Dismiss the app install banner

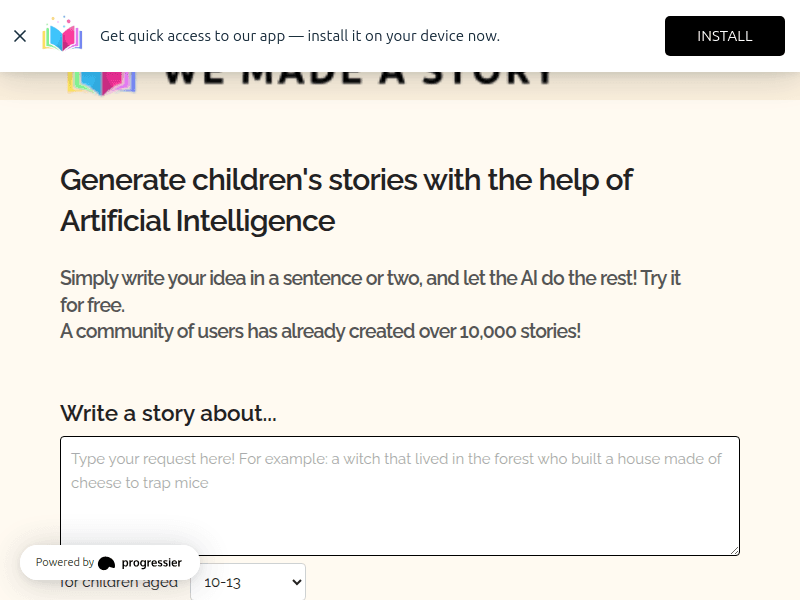click(20, 36)
